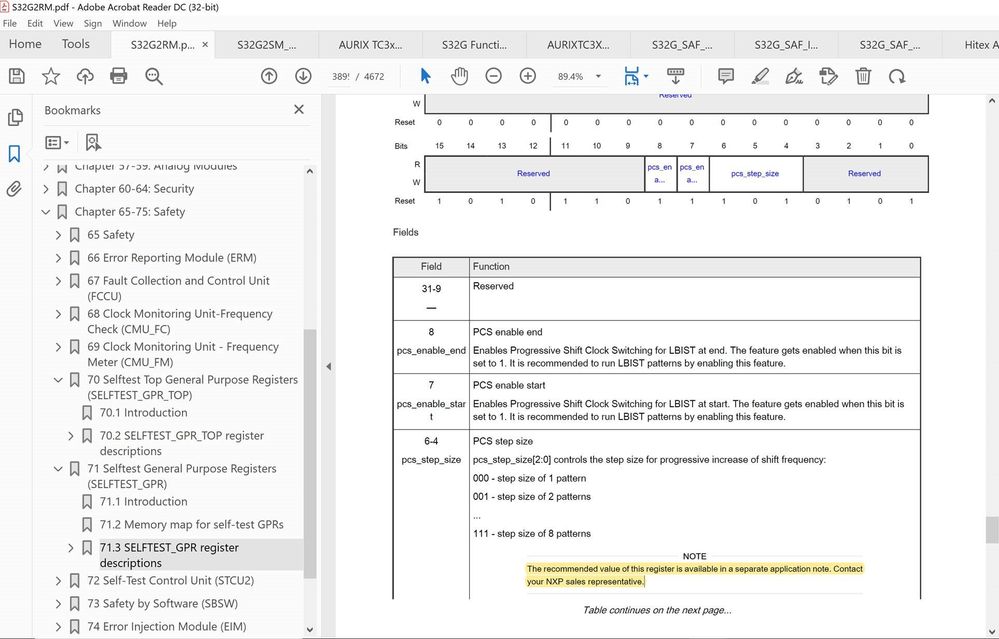This screenshot has width=999, height=639.
Task: Click the document vertical scrollbar thumb
Action: coord(991,530)
